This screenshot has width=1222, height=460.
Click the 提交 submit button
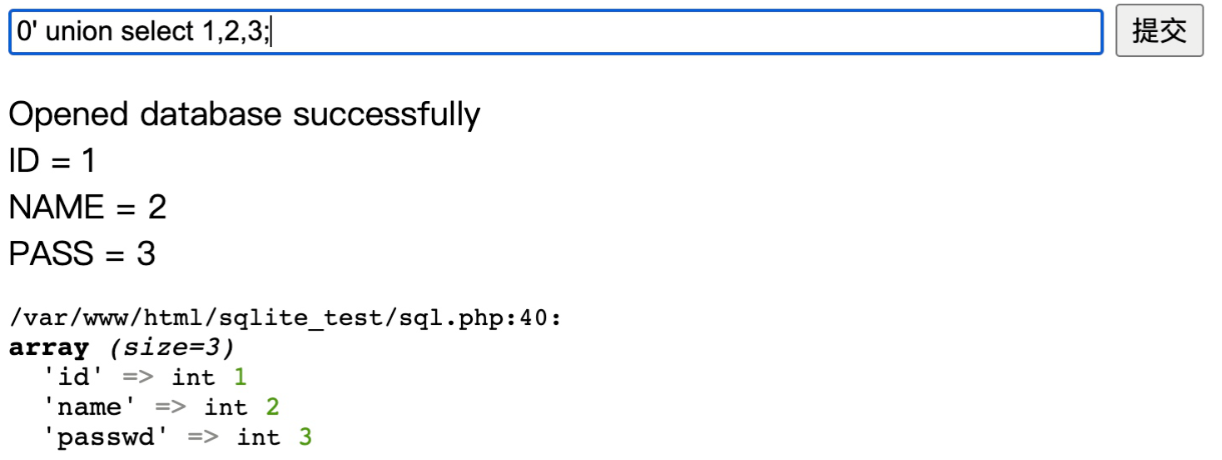click(1159, 31)
